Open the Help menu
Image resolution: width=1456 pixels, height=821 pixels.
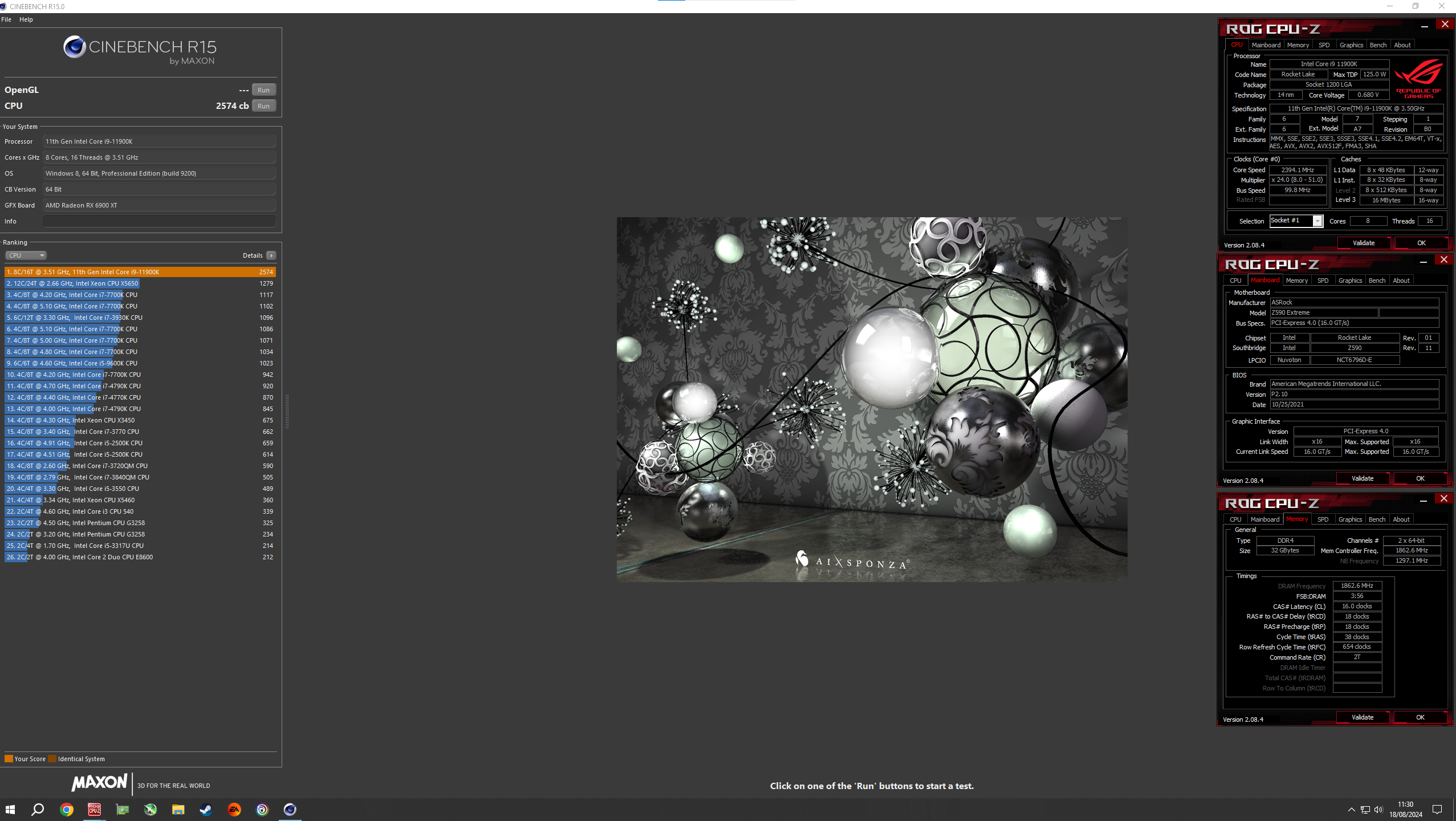click(x=26, y=19)
